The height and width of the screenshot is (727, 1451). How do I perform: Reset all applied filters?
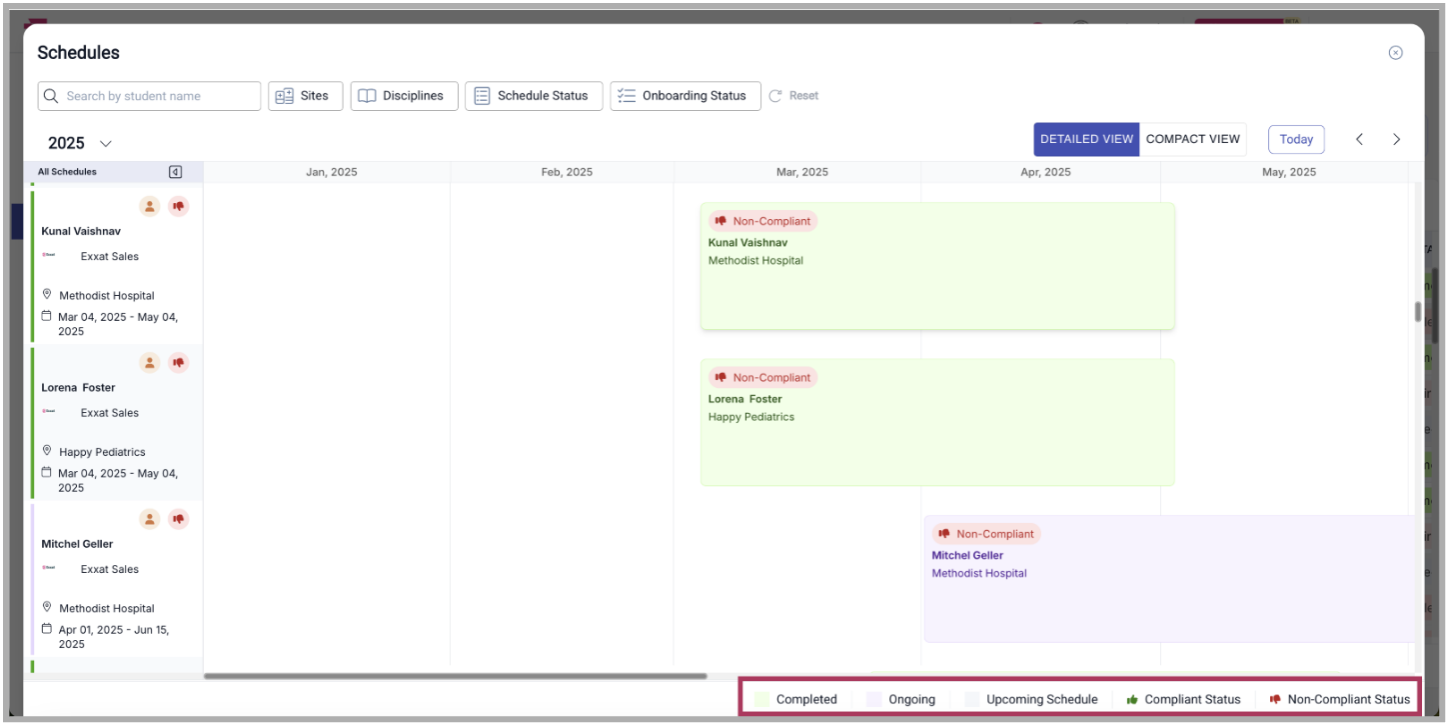coord(794,96)
